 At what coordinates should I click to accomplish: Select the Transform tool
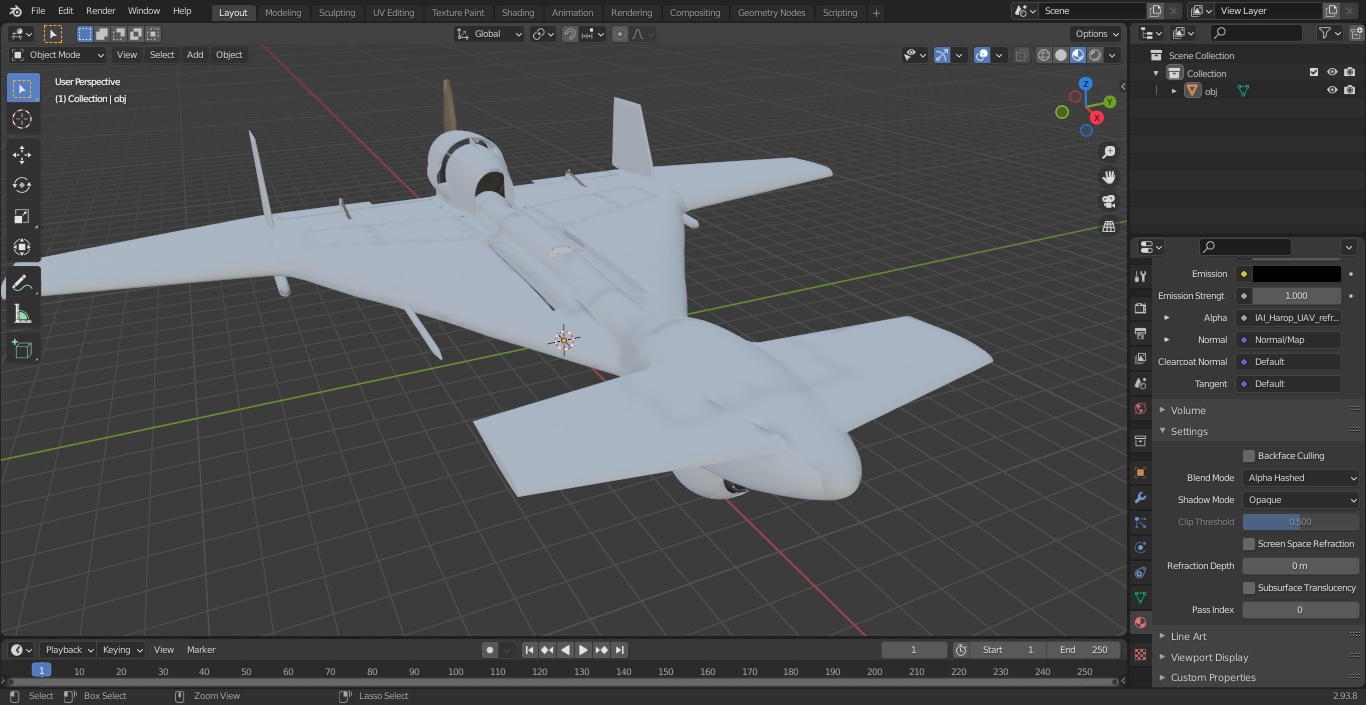[22, 247]
